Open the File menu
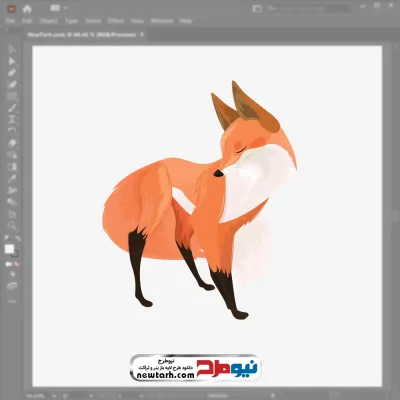The image size is (400, 400). [x=10, y=21]
